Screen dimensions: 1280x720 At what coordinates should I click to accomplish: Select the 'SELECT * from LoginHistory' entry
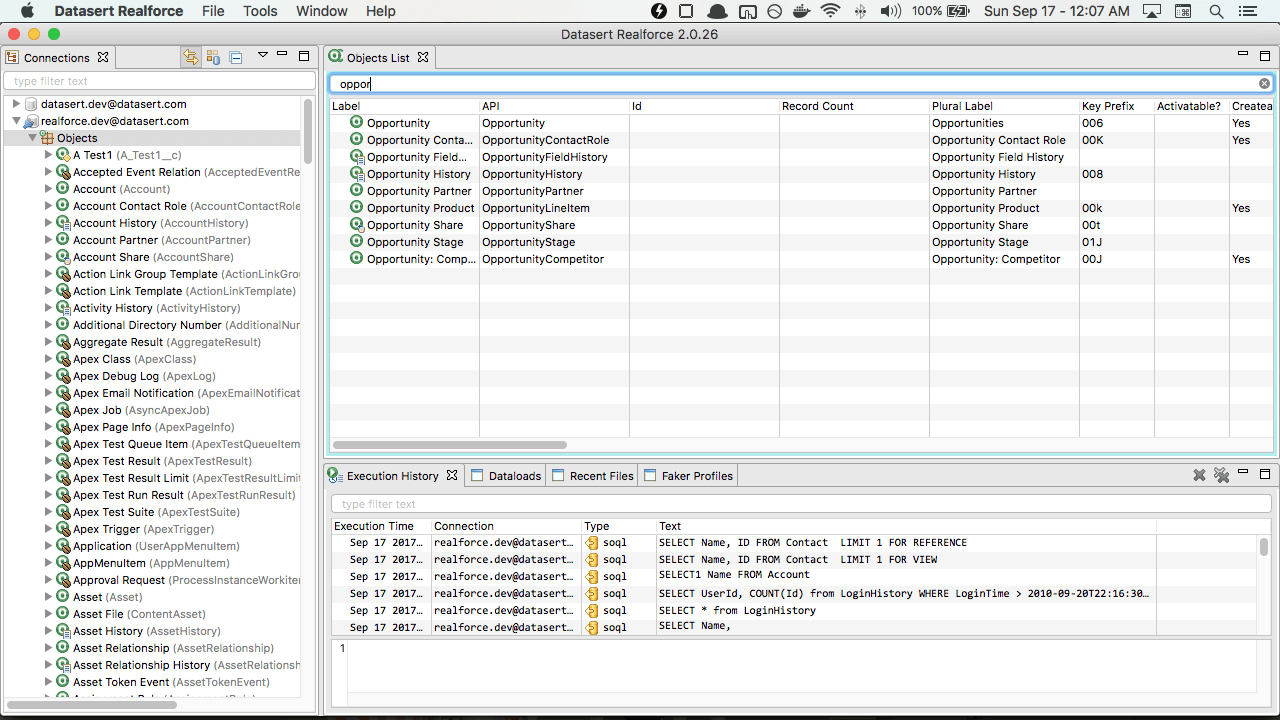(737, 610)
